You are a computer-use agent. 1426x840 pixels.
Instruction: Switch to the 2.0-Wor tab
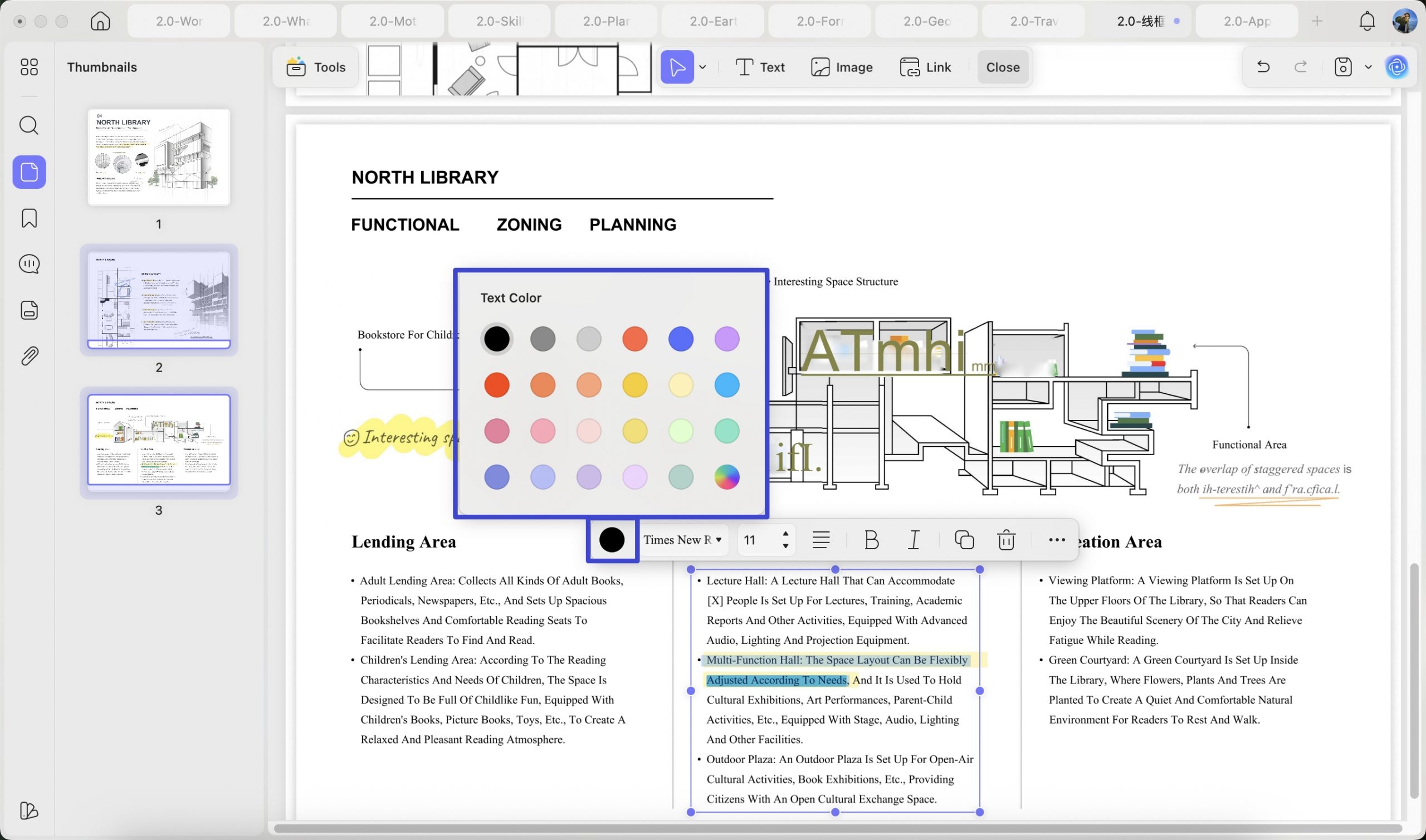(179, 21)
